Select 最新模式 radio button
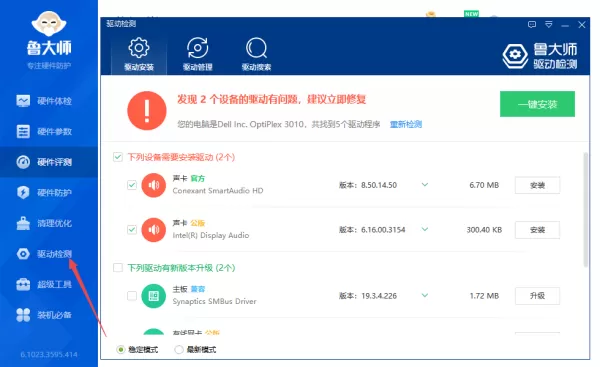 coord(179,349)
